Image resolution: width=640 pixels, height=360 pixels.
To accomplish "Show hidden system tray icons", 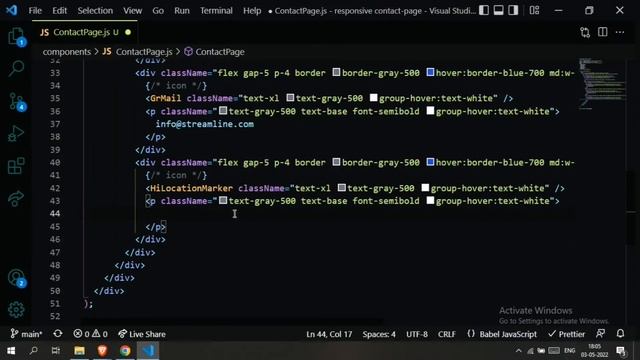I will point(518,351).
